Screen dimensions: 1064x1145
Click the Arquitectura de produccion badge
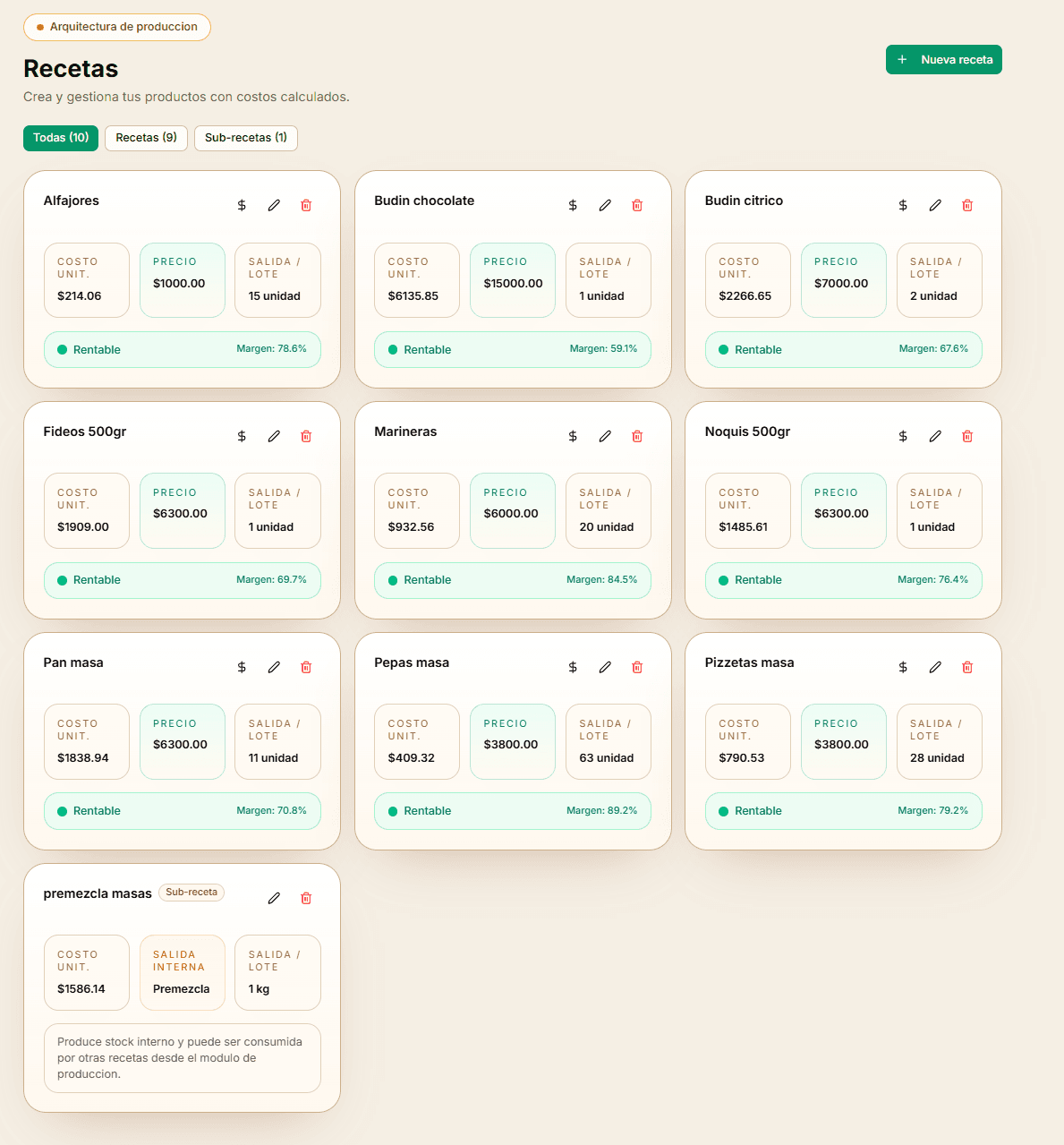116,27
